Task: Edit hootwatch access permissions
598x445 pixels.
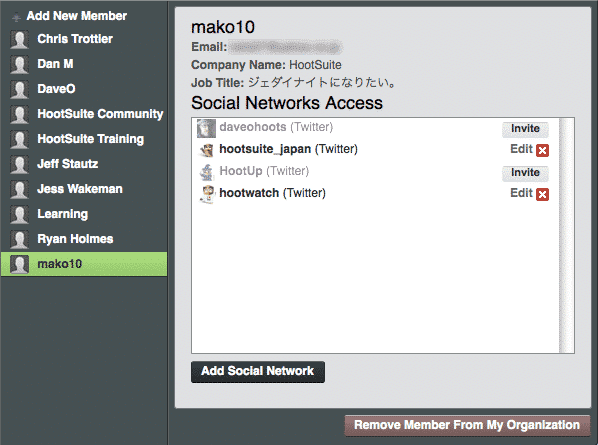Action: coord(521,193)
